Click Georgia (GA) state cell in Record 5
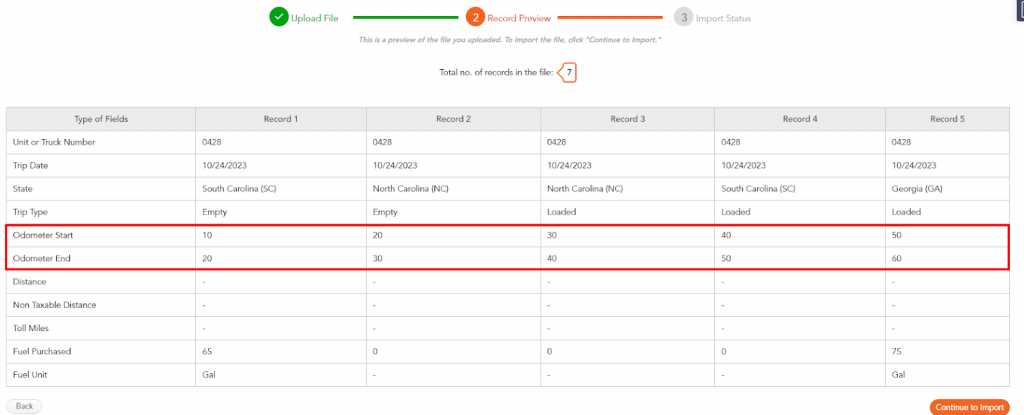 point(948,189)
